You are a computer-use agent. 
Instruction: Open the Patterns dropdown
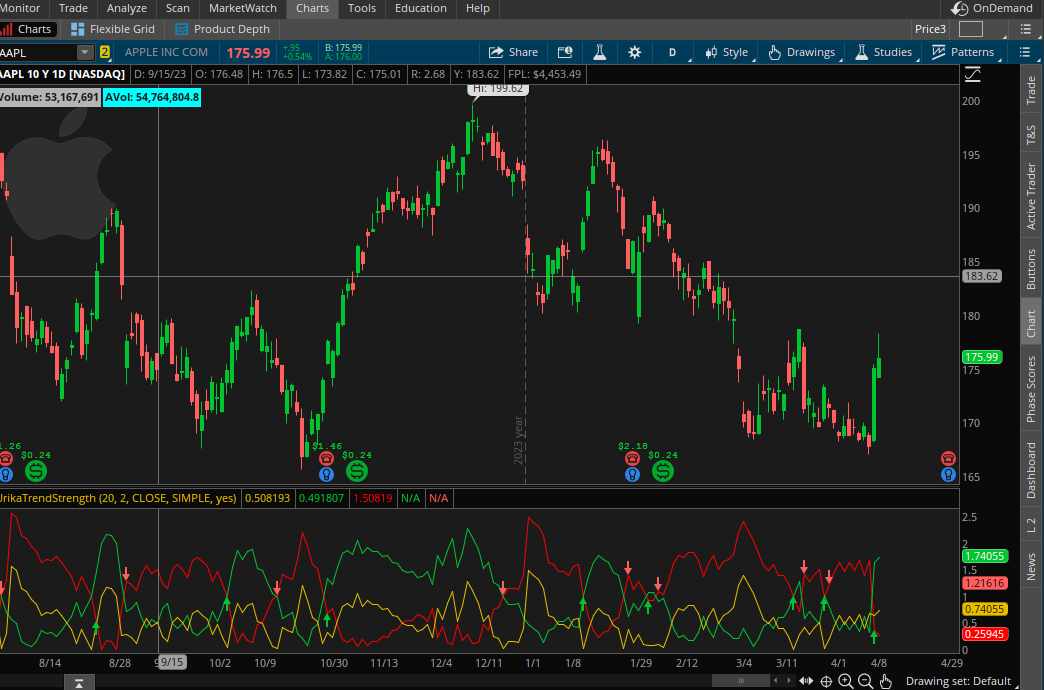tap(963, 52)
